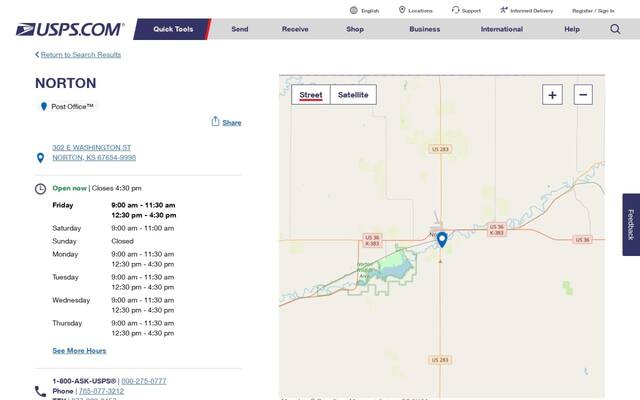
Task: Click the share upload icon
Action: (x=215, y=121)
